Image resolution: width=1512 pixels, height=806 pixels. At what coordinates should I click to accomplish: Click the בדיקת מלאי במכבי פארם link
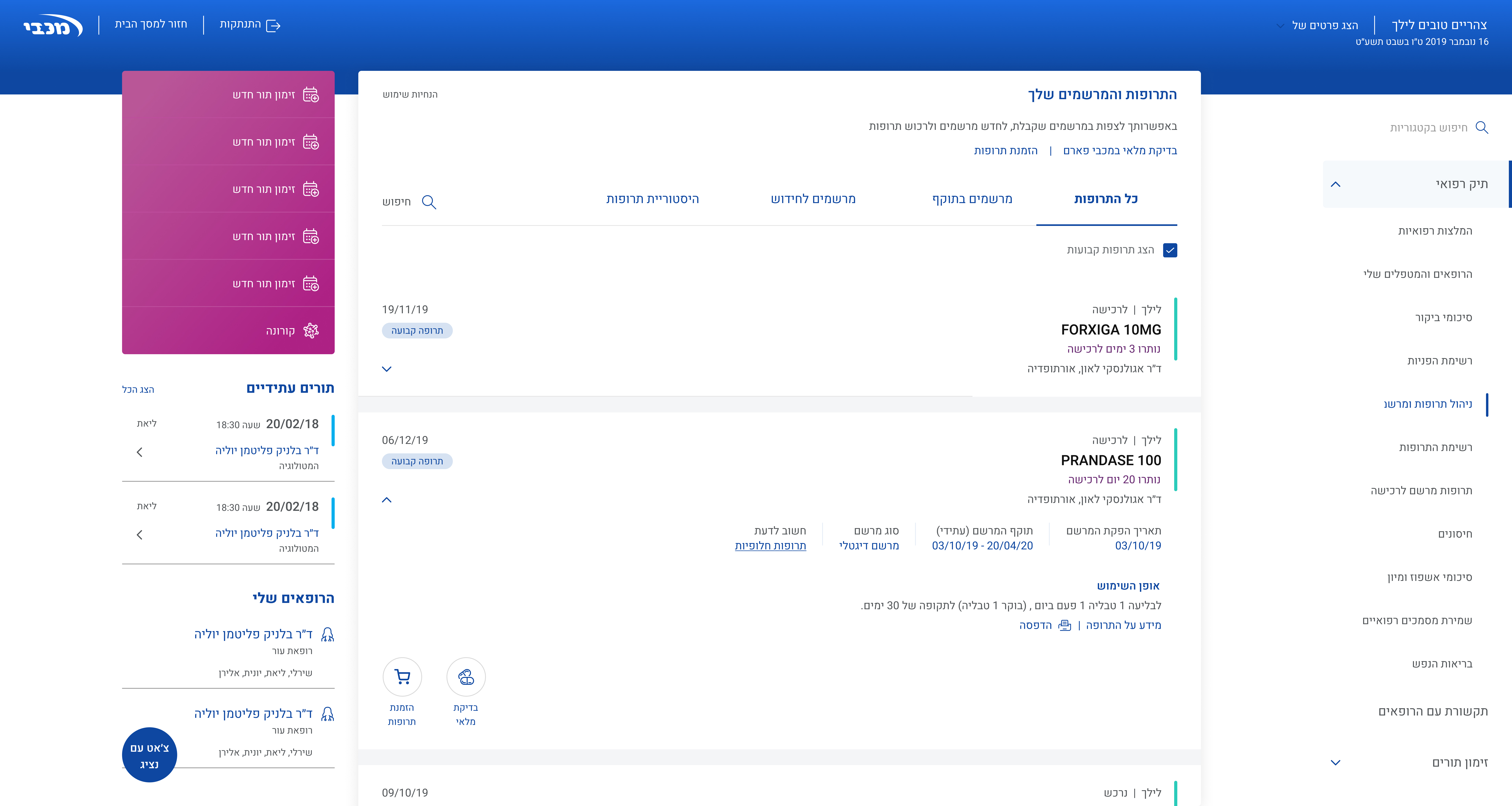click(1120, 151)
